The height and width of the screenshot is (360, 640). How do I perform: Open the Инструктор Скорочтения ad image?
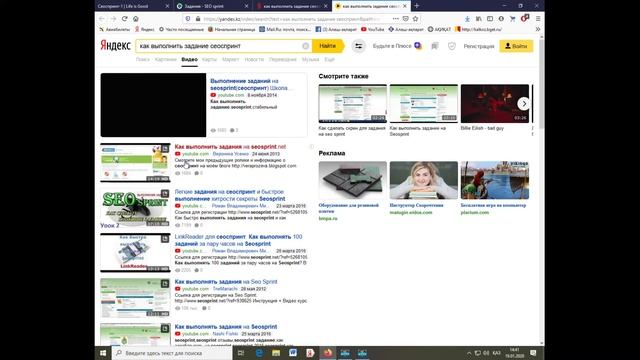click(x=424, y=180)
